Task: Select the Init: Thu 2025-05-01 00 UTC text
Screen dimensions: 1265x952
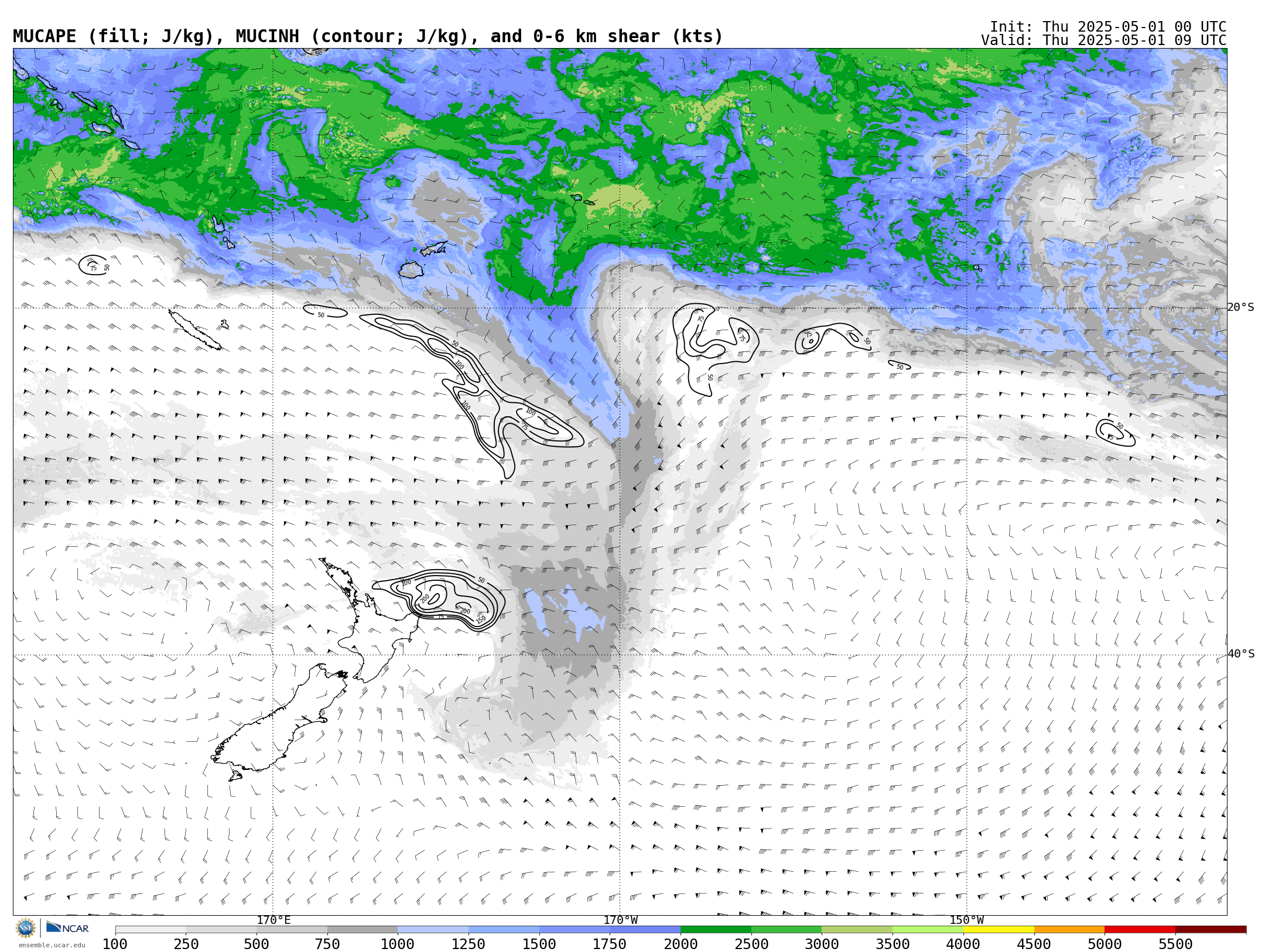Action: 1108,27
